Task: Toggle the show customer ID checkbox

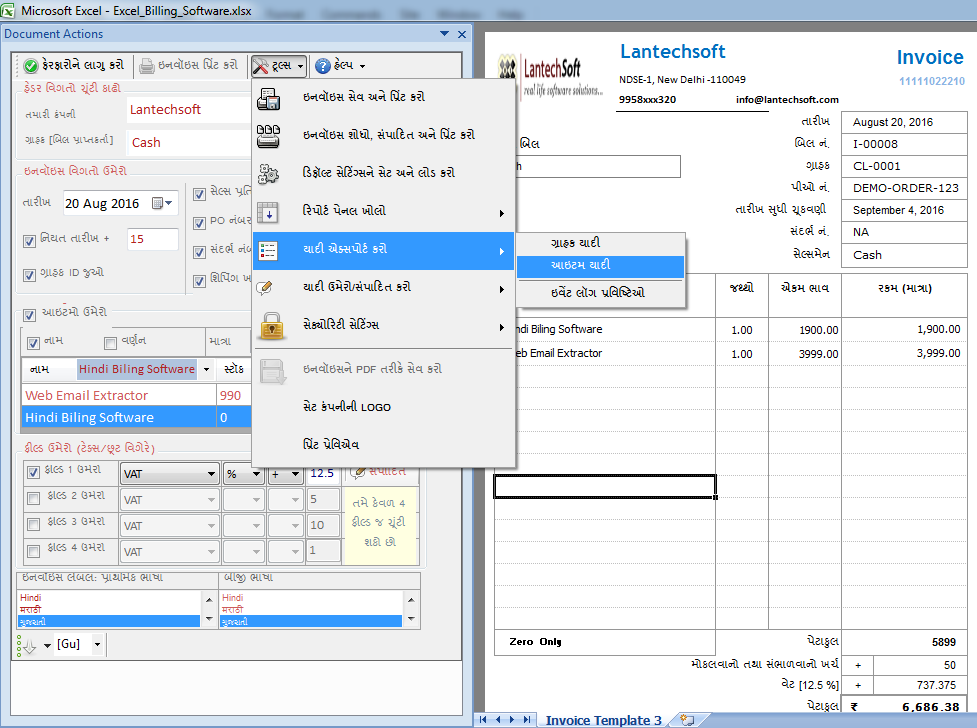Action: click(29, 275)
